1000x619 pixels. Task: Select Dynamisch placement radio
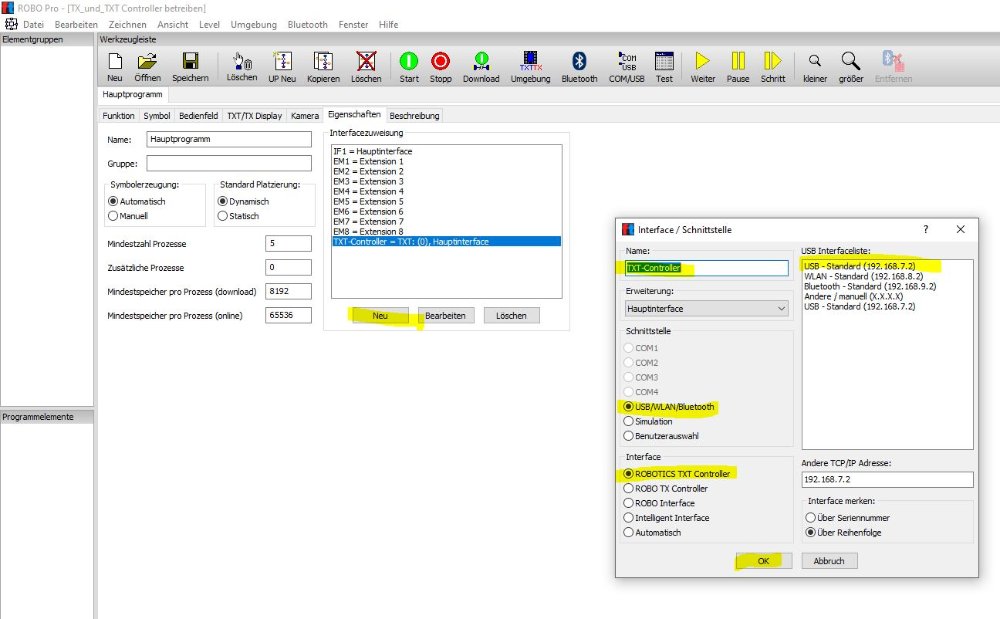coord(223,201)
